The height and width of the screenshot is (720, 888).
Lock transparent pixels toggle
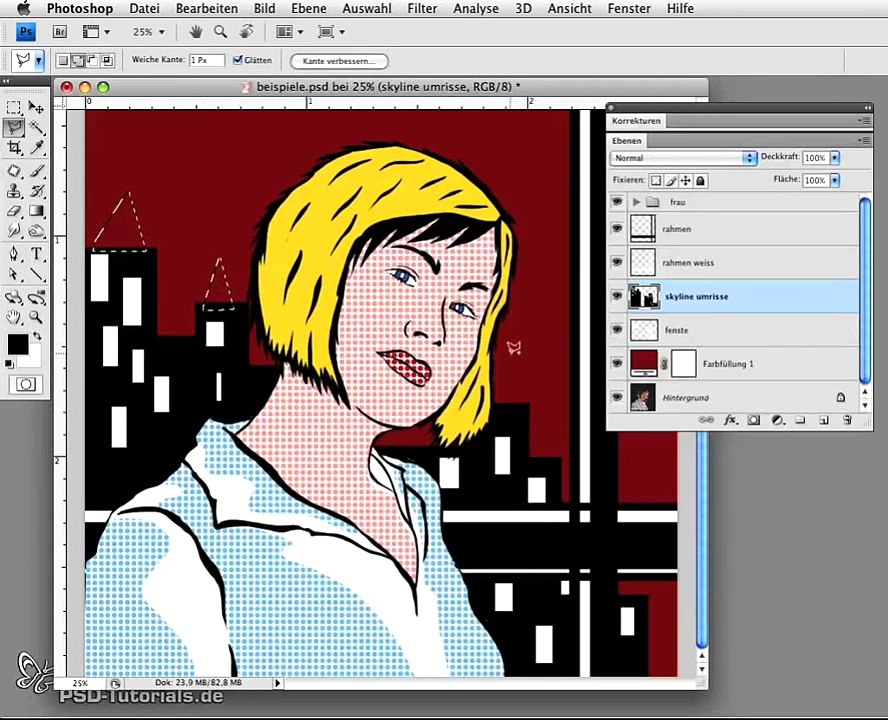(x=656, y=181)
